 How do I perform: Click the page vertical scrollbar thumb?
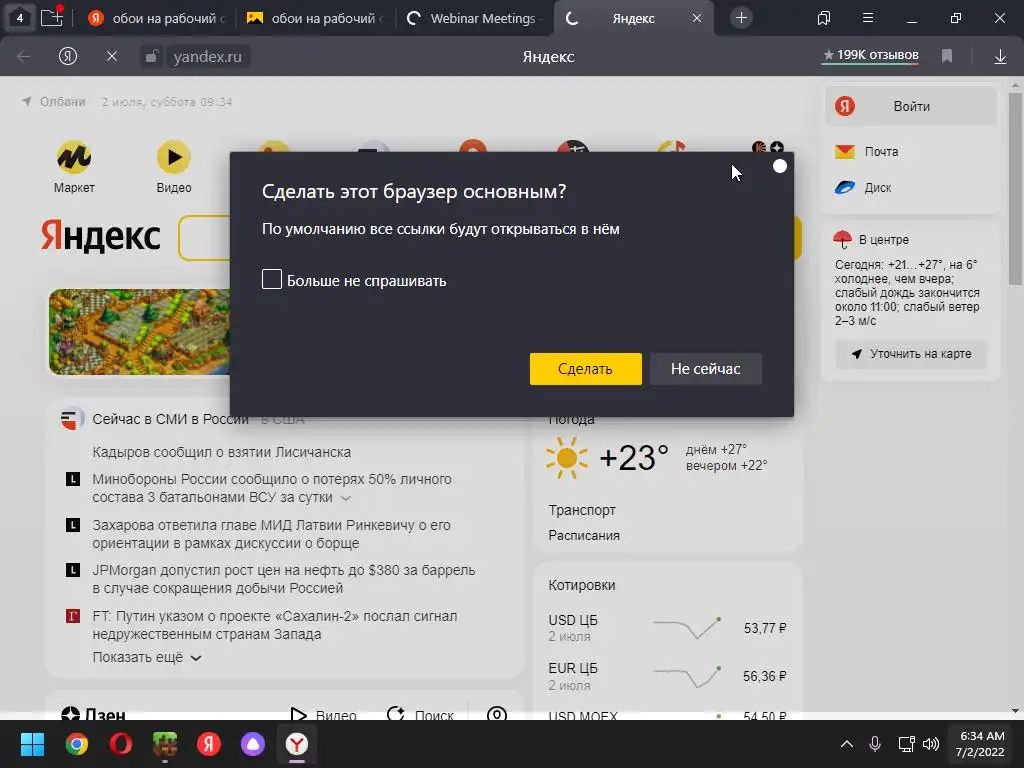1015,189
